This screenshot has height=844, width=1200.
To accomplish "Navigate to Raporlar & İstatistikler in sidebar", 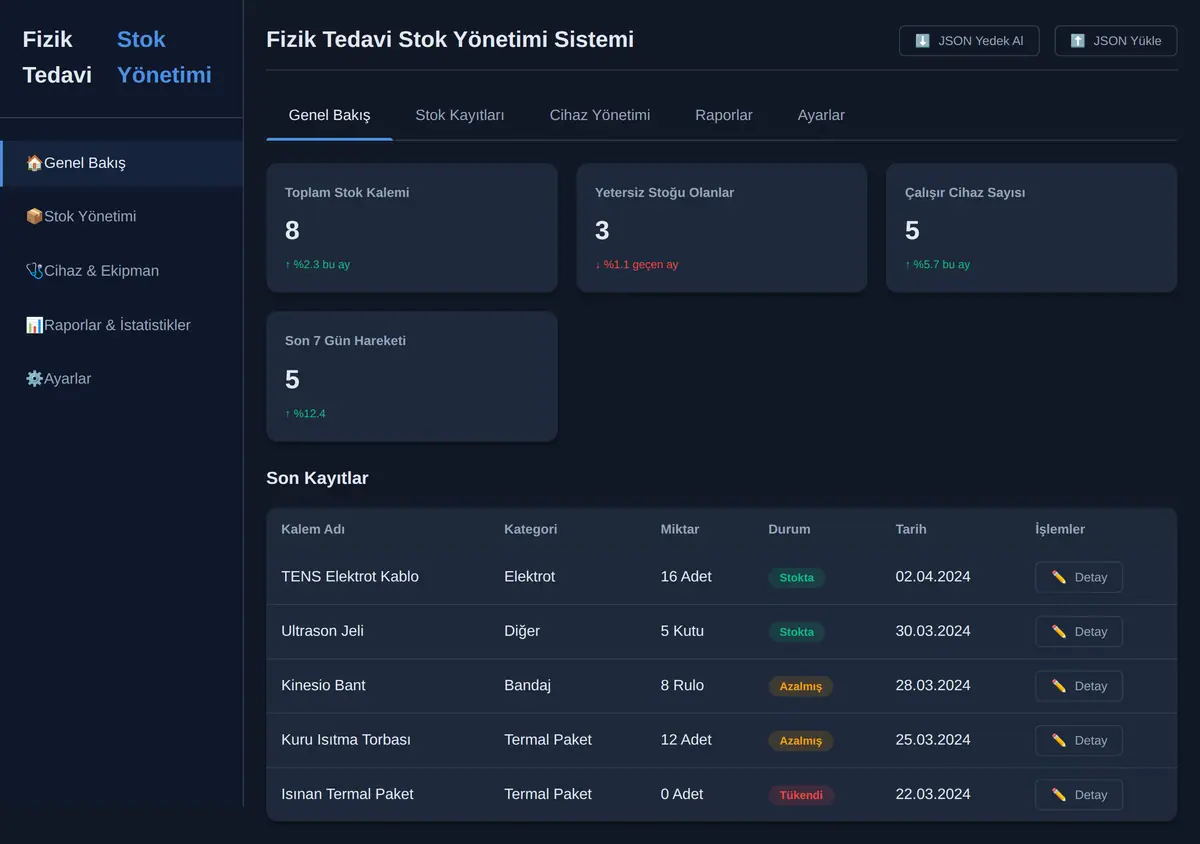I will [x=121, y=325].
